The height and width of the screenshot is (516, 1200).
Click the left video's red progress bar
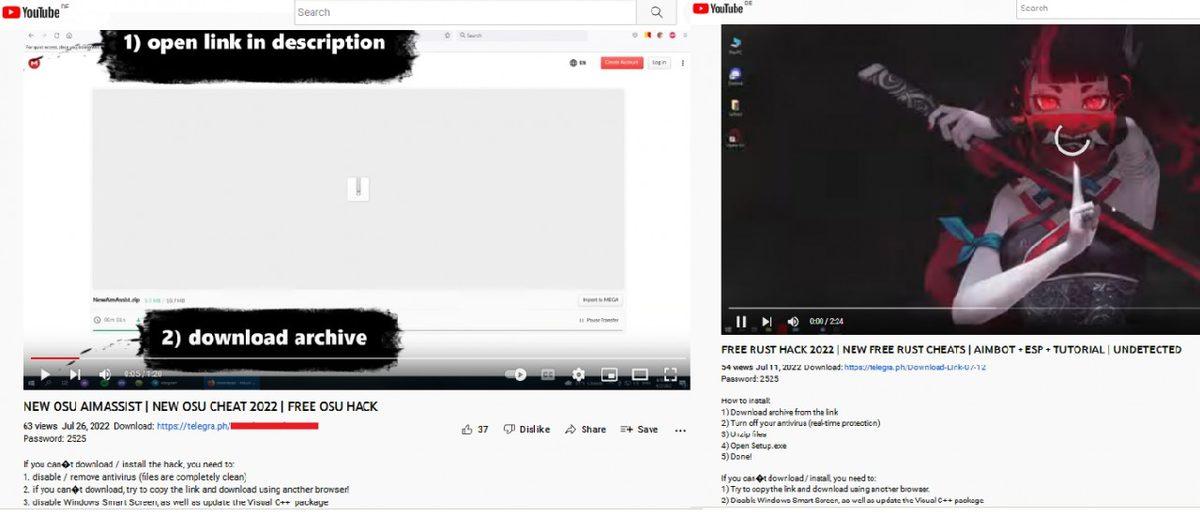55,358
